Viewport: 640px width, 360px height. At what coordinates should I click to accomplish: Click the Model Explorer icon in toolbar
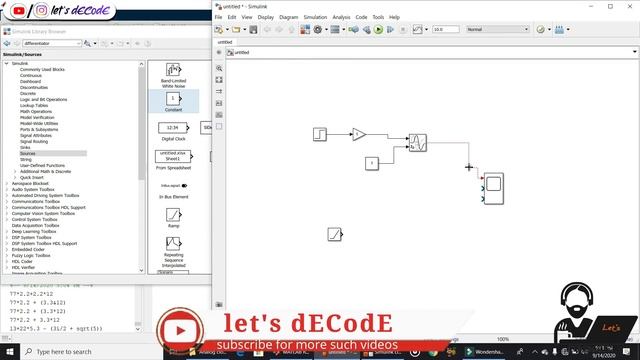pyautogui.click(x=335, y=29)
